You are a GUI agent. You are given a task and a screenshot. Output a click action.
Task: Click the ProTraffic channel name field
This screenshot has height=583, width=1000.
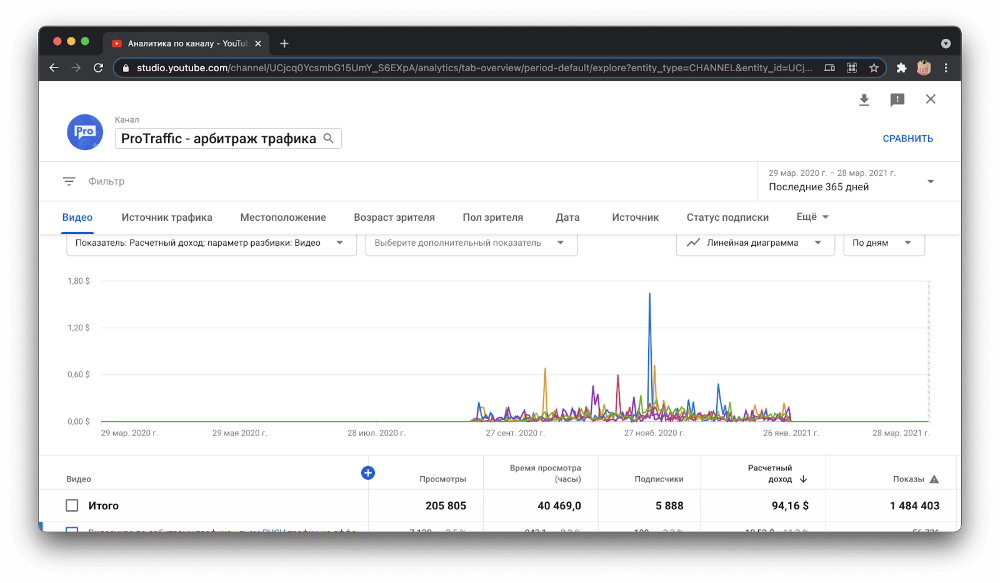(218, 138)
